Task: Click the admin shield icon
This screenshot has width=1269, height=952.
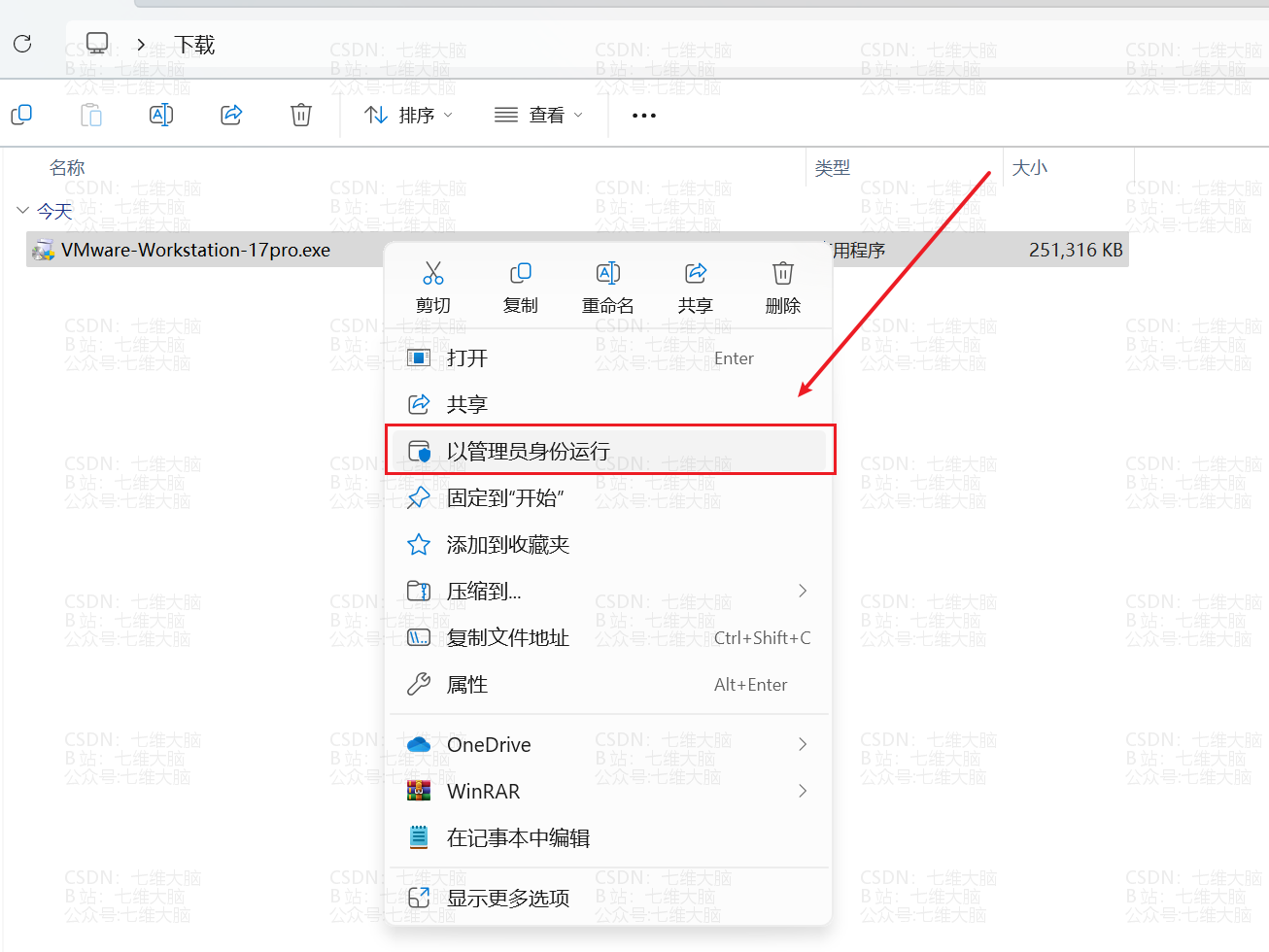Action: 419,451
